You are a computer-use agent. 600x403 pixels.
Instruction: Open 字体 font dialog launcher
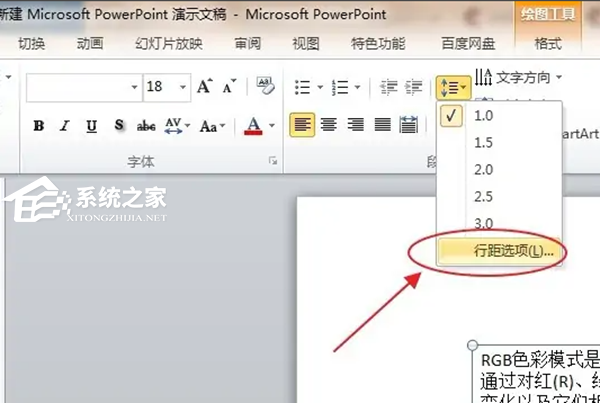tap(273, 161)
